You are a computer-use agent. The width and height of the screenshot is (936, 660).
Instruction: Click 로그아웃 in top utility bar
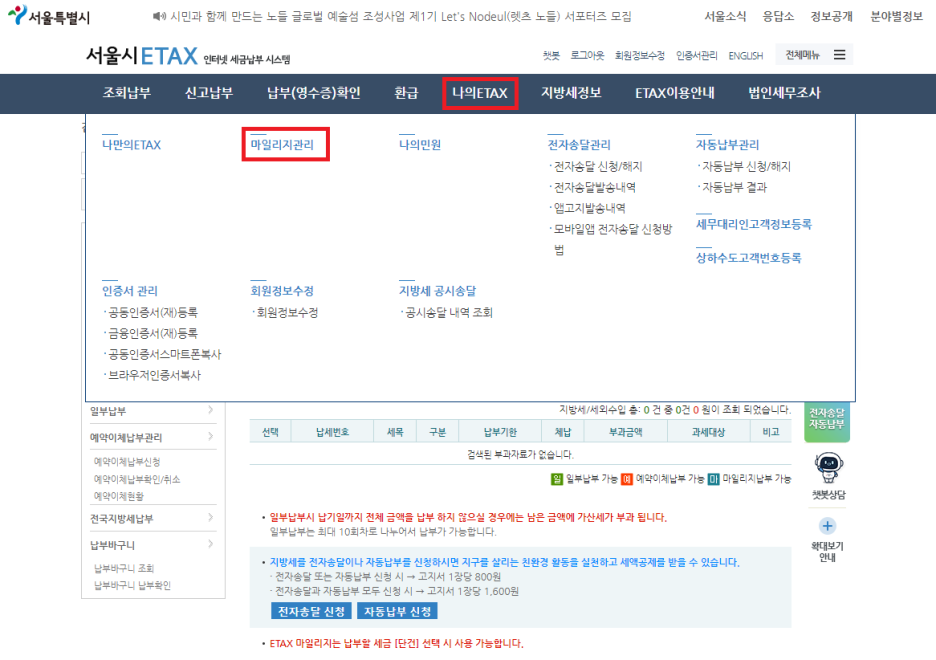pyautogui.click(x=587, y=55)
